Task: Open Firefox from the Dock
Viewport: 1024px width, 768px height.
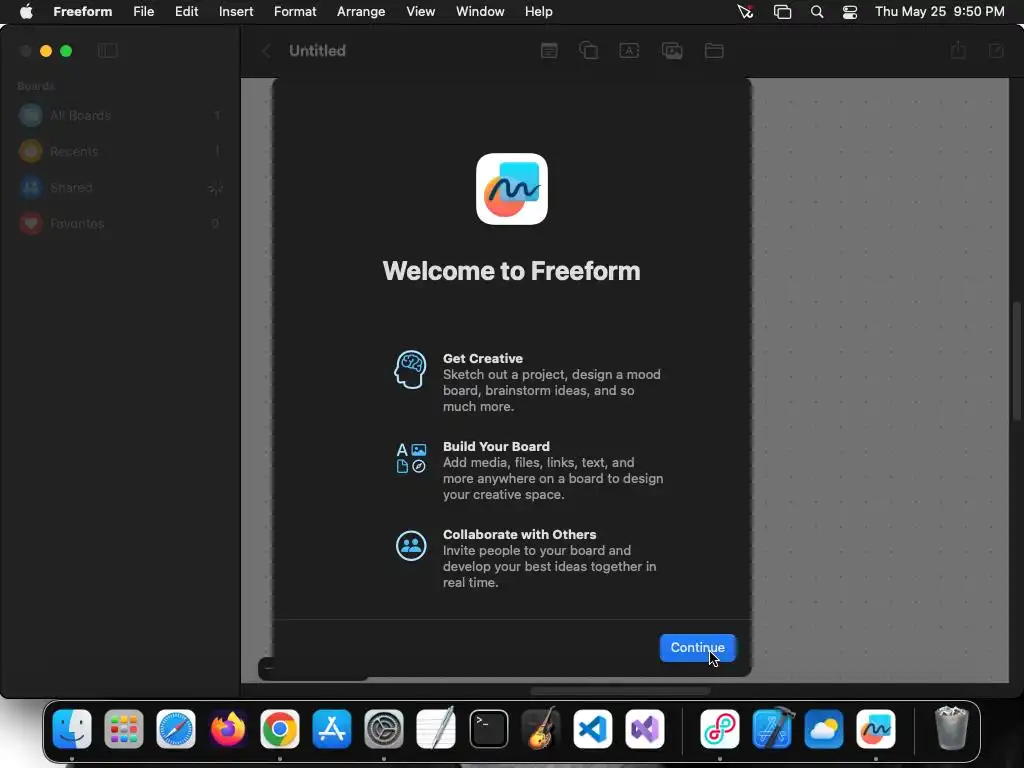Action: [228, 729]
